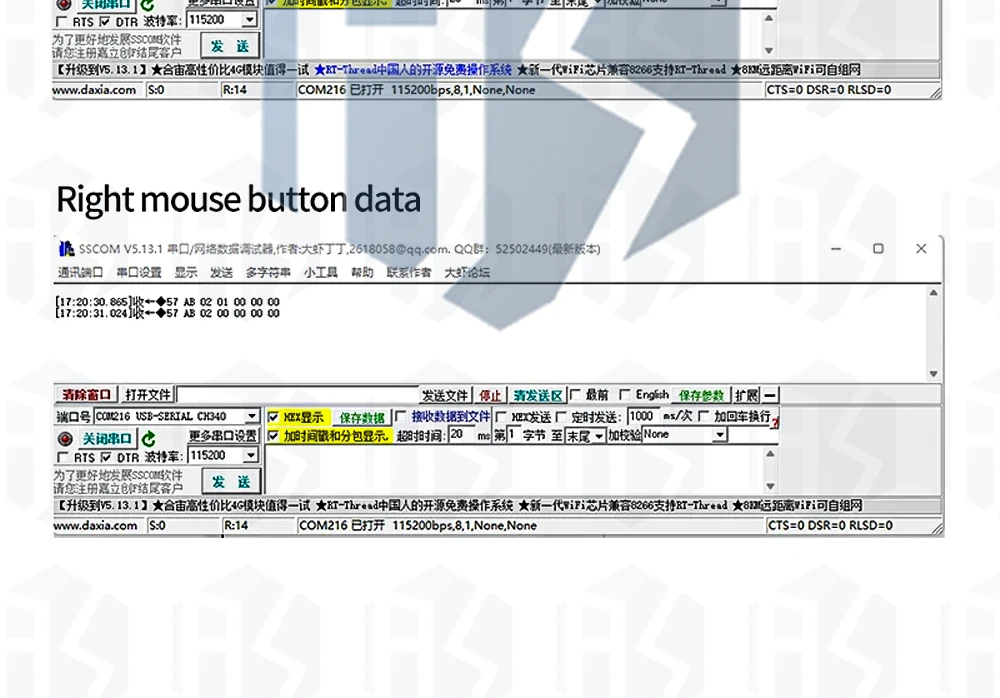The width and height of the screenshot is (1000, 698).
Task: Click the 保存参数 save parameters button
Action: coord(702,396)
